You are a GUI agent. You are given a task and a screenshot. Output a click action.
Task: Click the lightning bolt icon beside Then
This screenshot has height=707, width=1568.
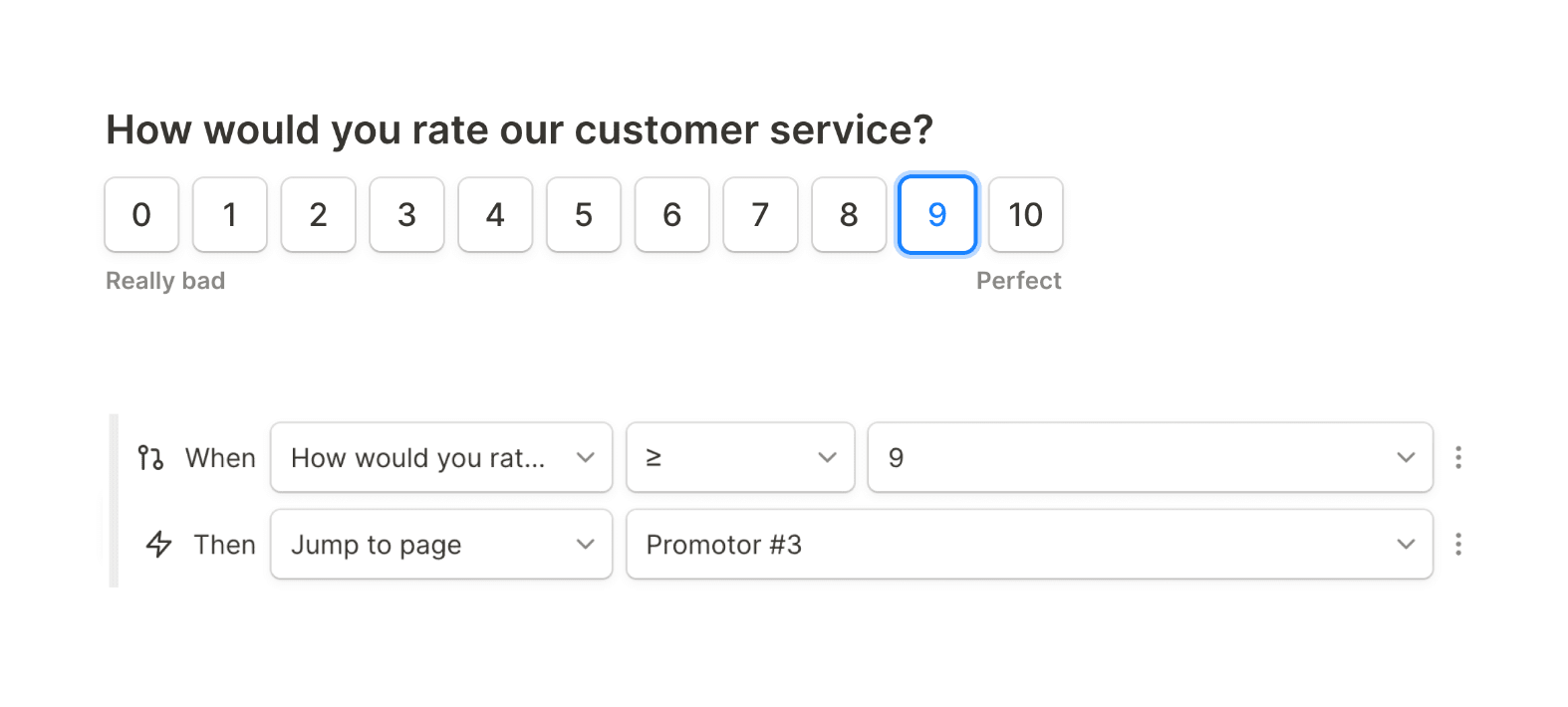pyautogui.click(x=158, y=544)
